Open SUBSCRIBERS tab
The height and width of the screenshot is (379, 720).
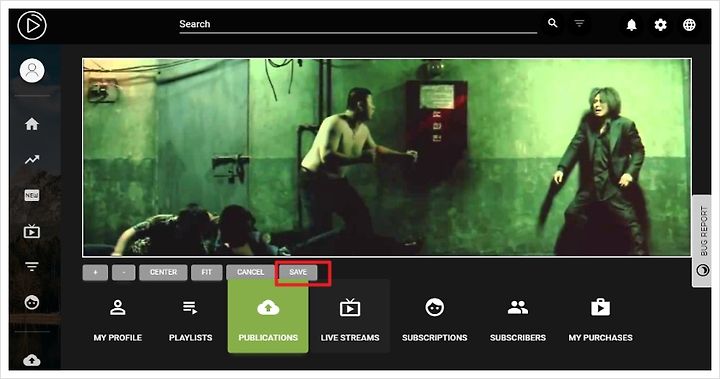(x=518, y=320)
